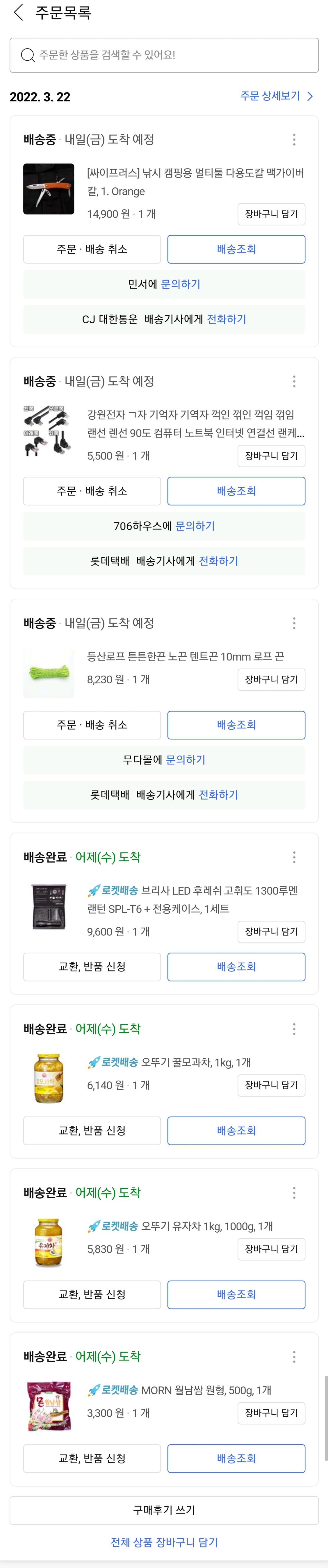Open more options for LED flashlight order
The height and width of the screenshot is (1568, 328).
(x=294, y=857)
